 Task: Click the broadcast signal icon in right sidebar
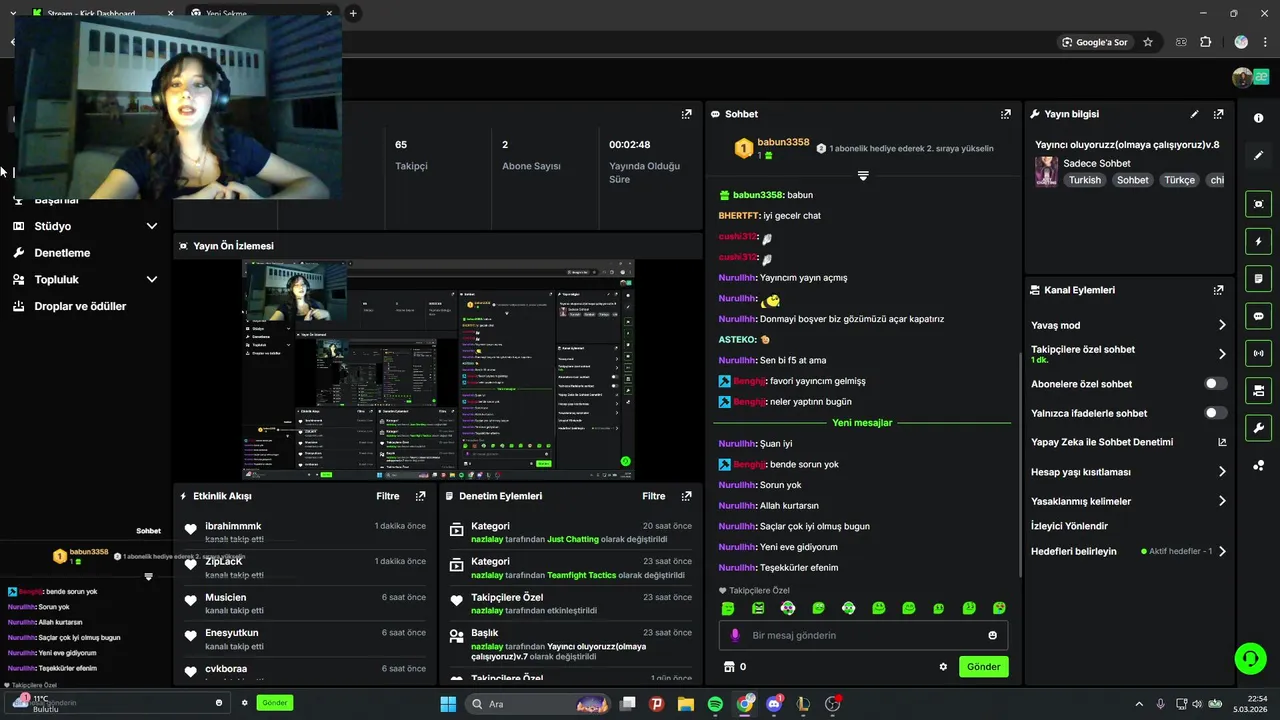click(1258, 353)
